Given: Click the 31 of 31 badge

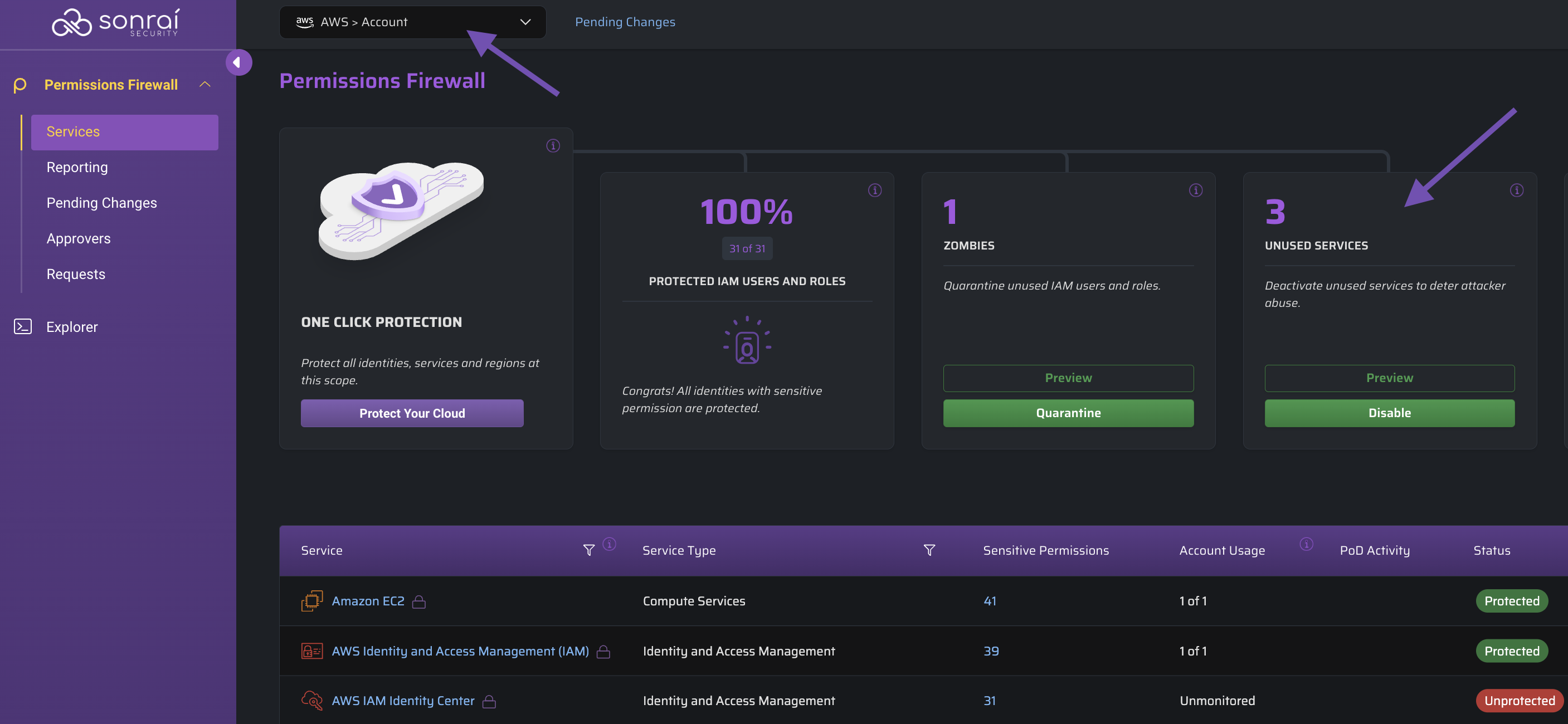Looking at the screenshot, I should click(747, 249).
